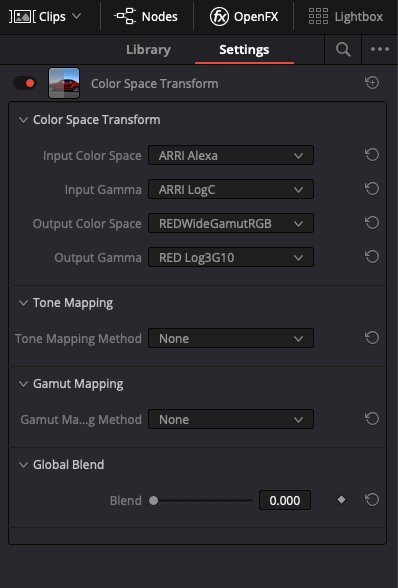Reset the Output Color Space setting

pyautogui.click(x=372, y=223)
